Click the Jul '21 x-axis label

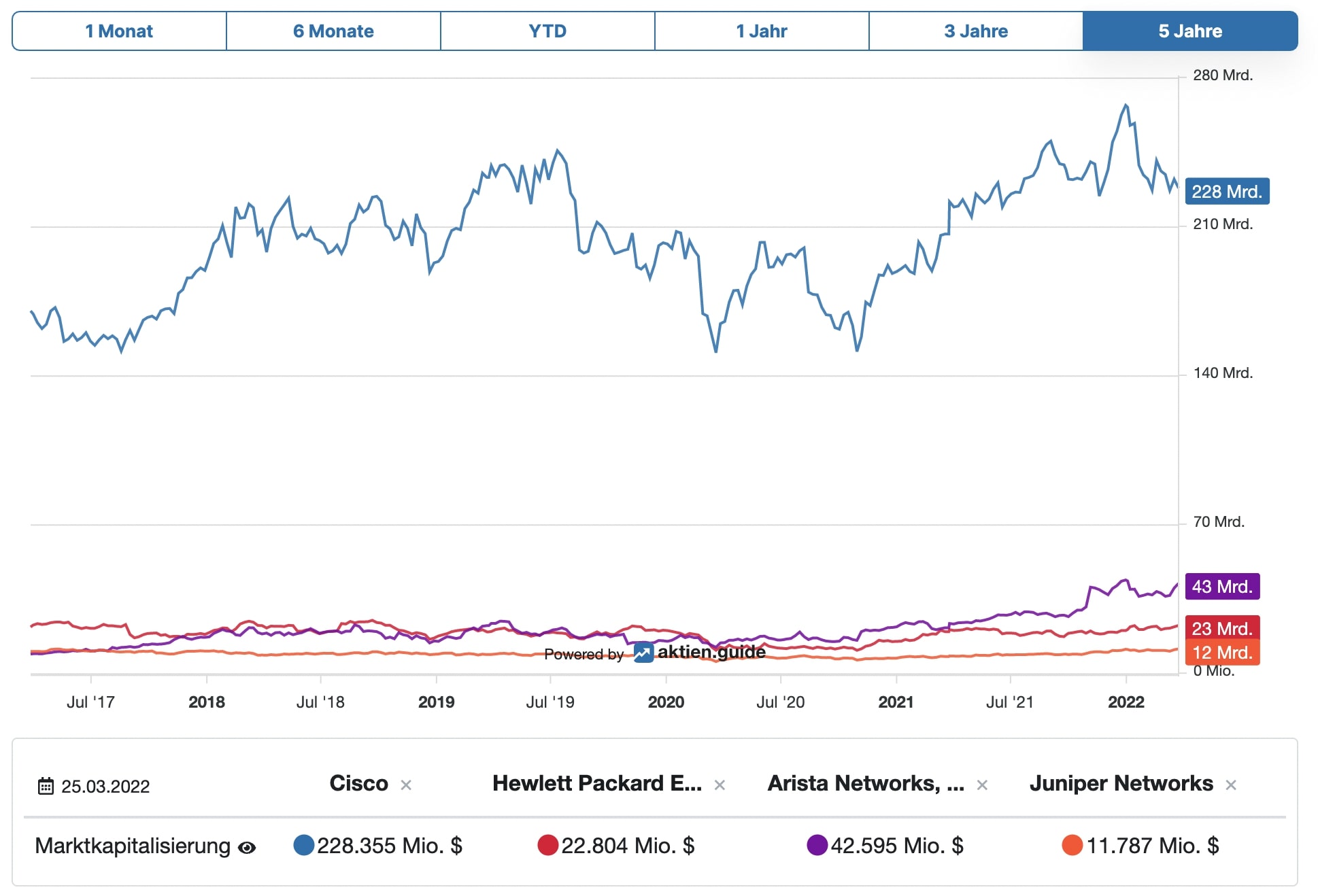click(1010, 702)
